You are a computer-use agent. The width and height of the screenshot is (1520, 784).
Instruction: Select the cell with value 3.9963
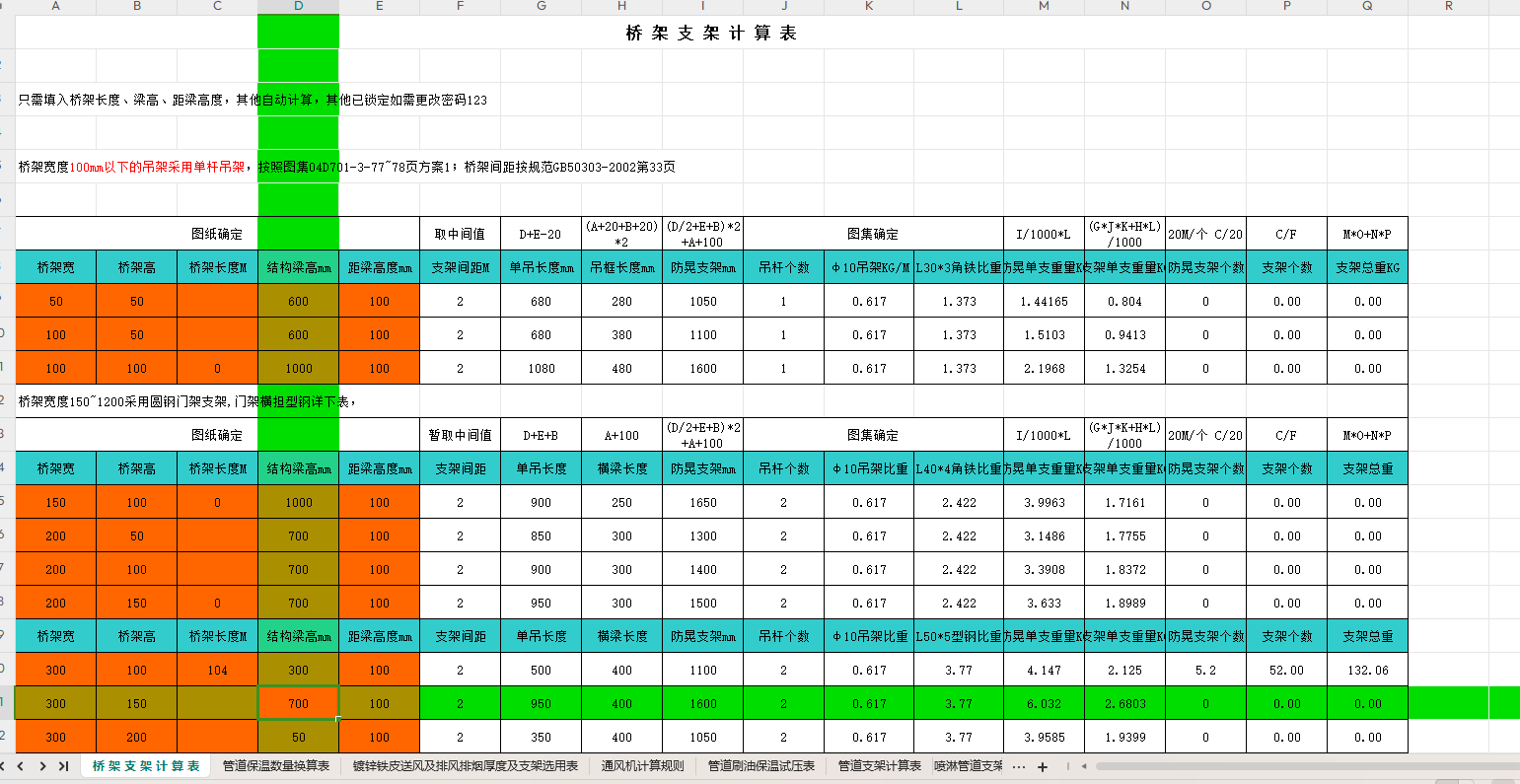[x=1044, y=502]
